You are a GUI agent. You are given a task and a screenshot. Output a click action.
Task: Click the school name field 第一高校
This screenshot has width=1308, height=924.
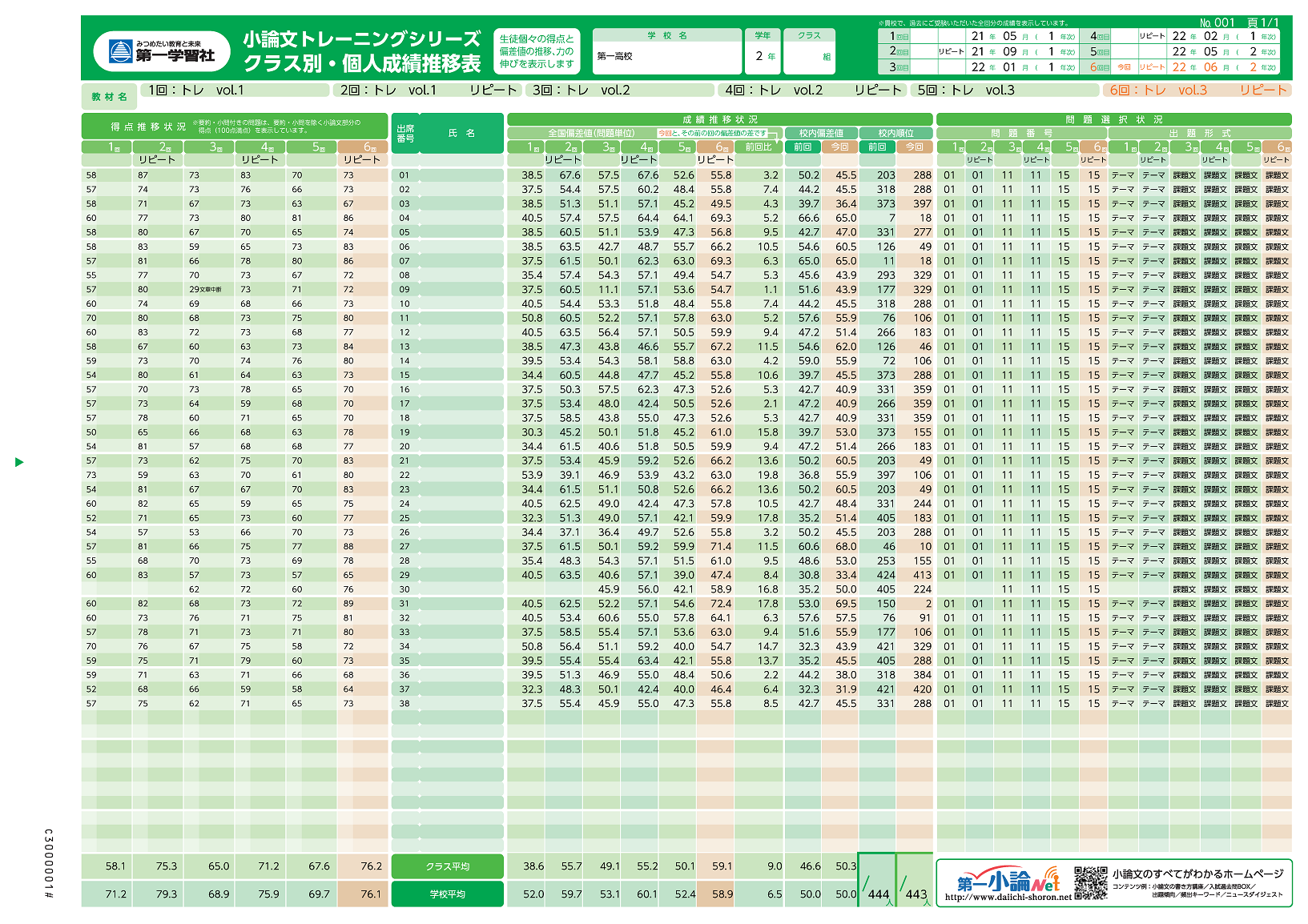click(666, 57)
